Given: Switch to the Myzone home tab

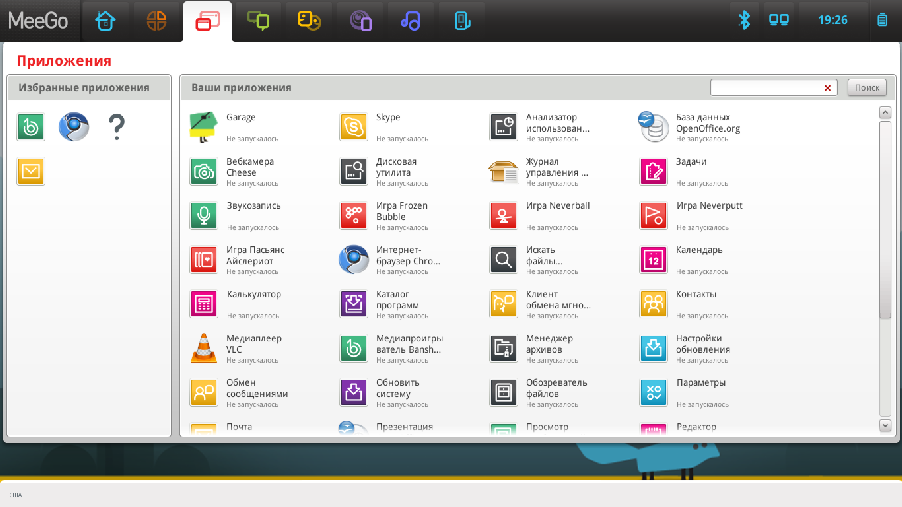Looking at the screenshot, I should pos(105,20).
